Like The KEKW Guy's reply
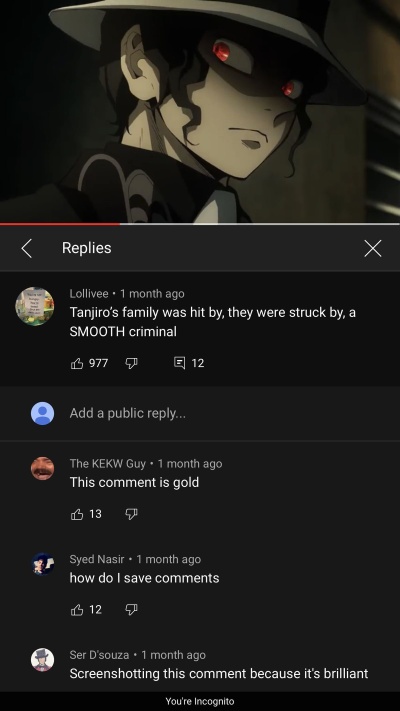The width and height of the screenshot is (400, 711). [x=77, y=514]
